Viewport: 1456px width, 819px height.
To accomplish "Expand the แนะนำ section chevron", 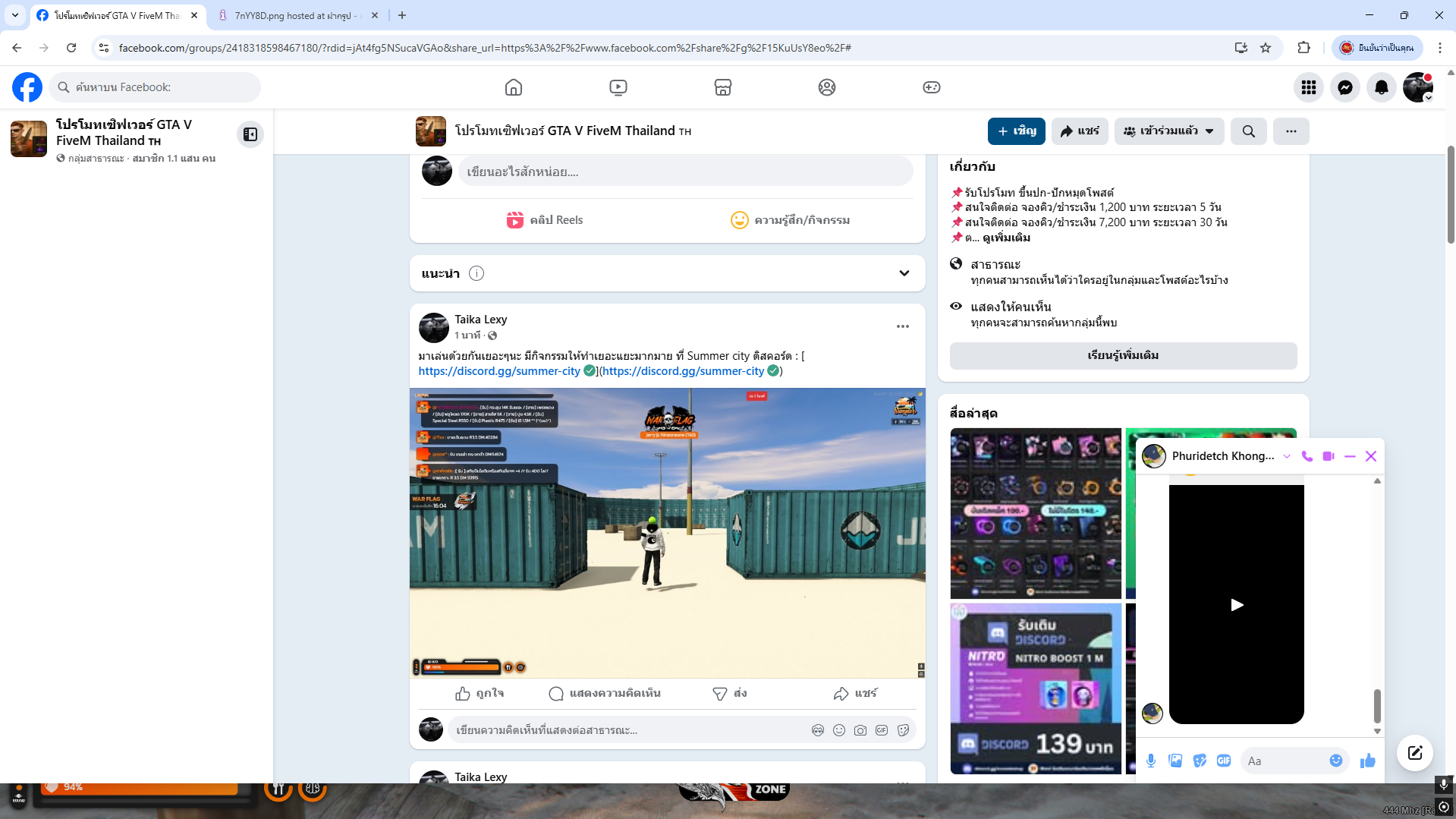I will pyautogui.click(x=904, y=273).
